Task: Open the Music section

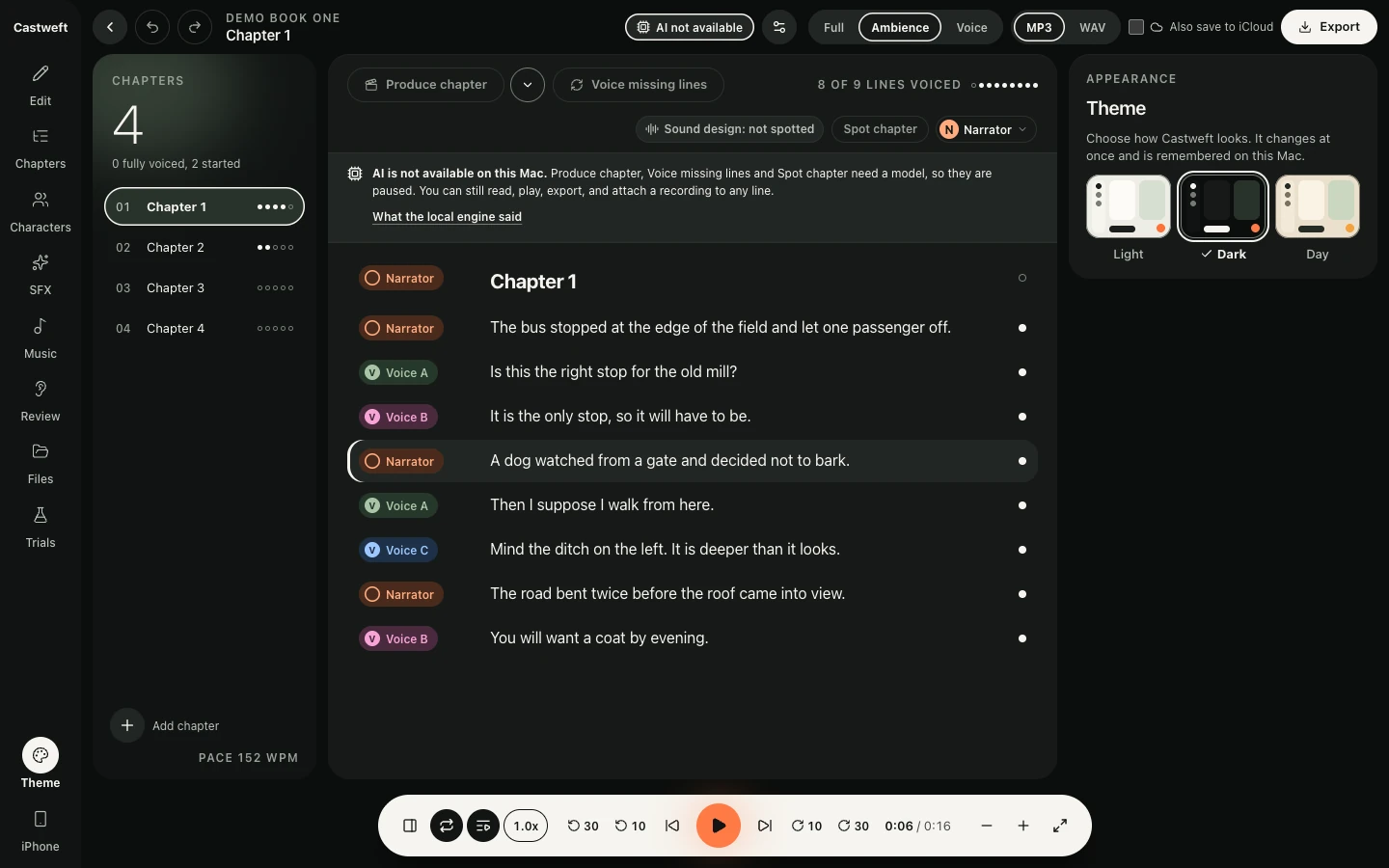Action: coord(41,339)
